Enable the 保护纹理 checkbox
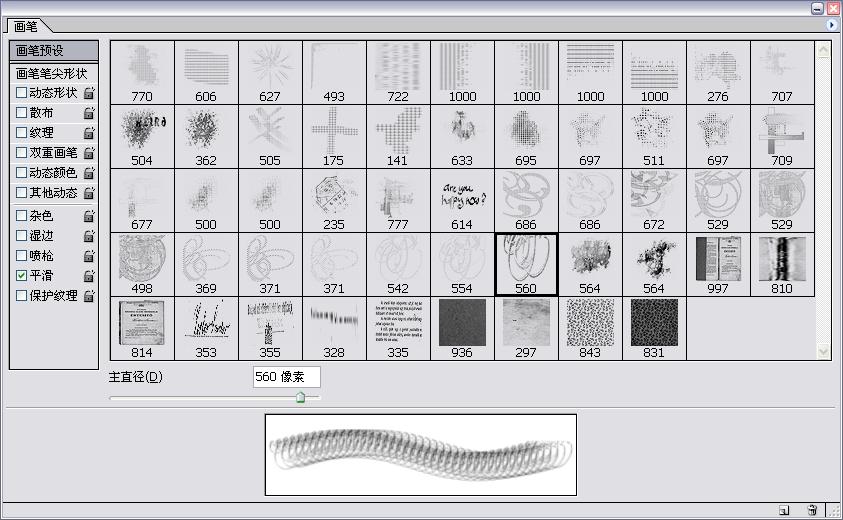843x520 pixels. (22, 295)
